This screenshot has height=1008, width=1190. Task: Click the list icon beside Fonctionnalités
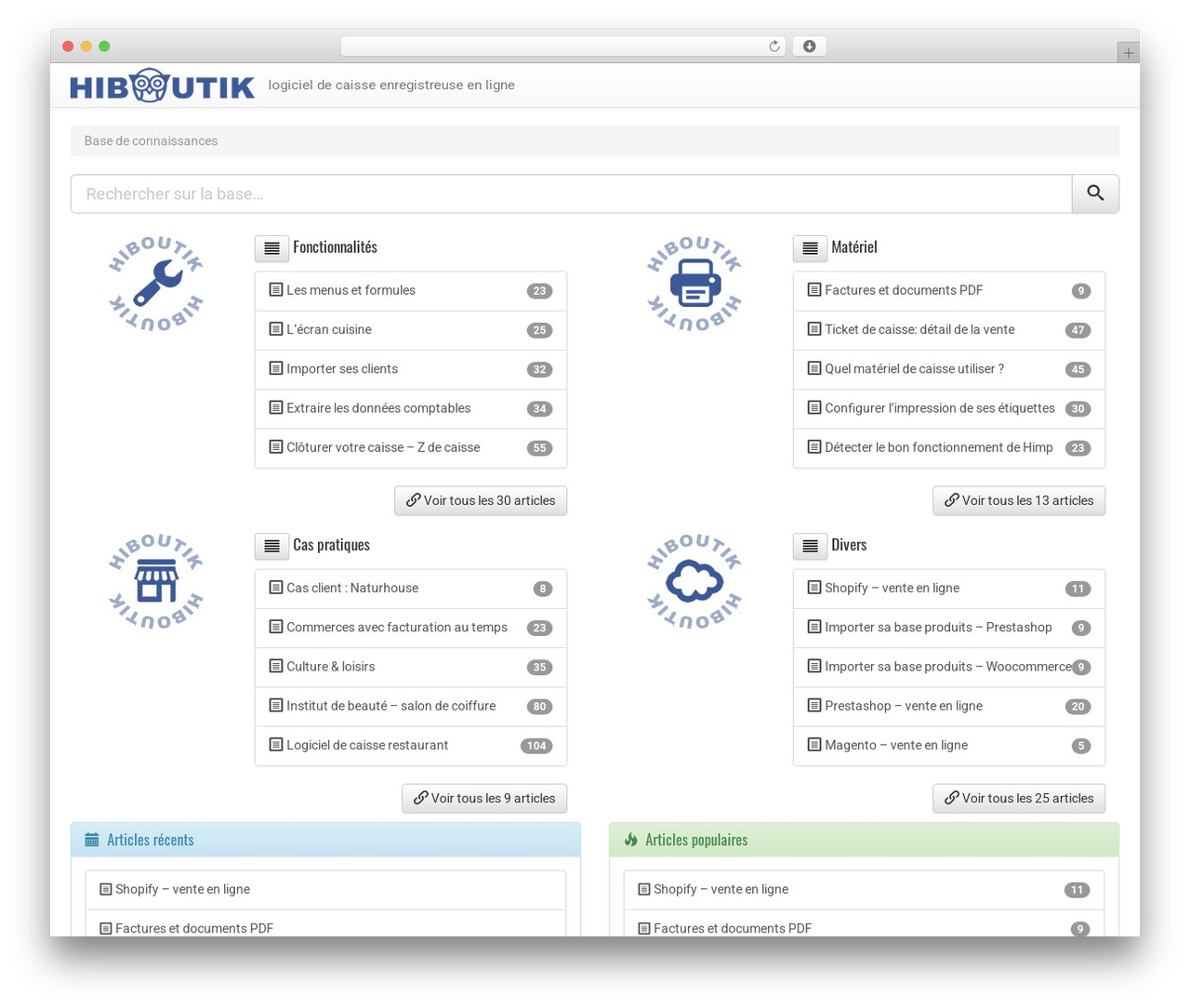point(271,248)
